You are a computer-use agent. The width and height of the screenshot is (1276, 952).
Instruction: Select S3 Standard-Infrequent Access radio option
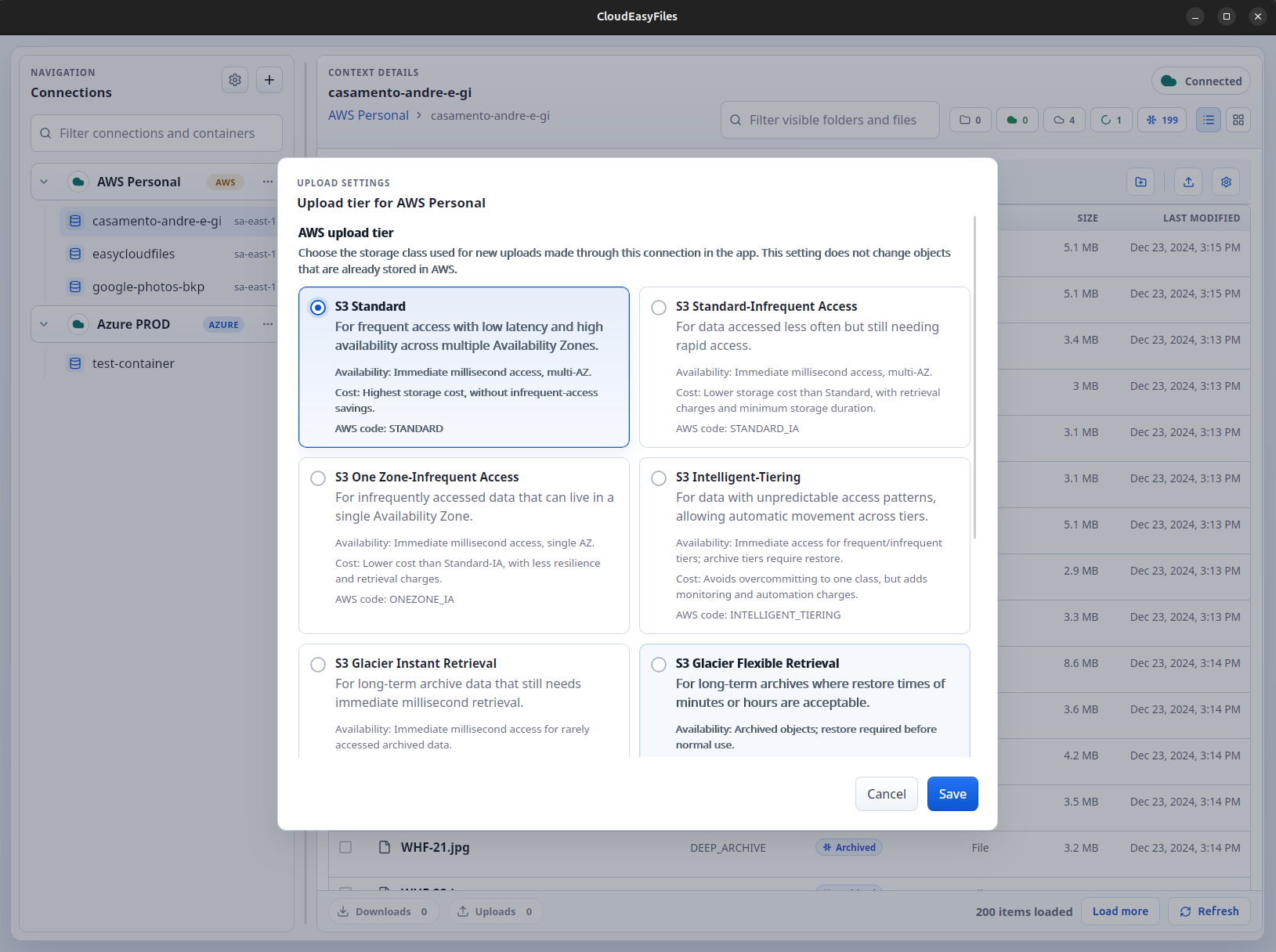click(x=659, y=308)
